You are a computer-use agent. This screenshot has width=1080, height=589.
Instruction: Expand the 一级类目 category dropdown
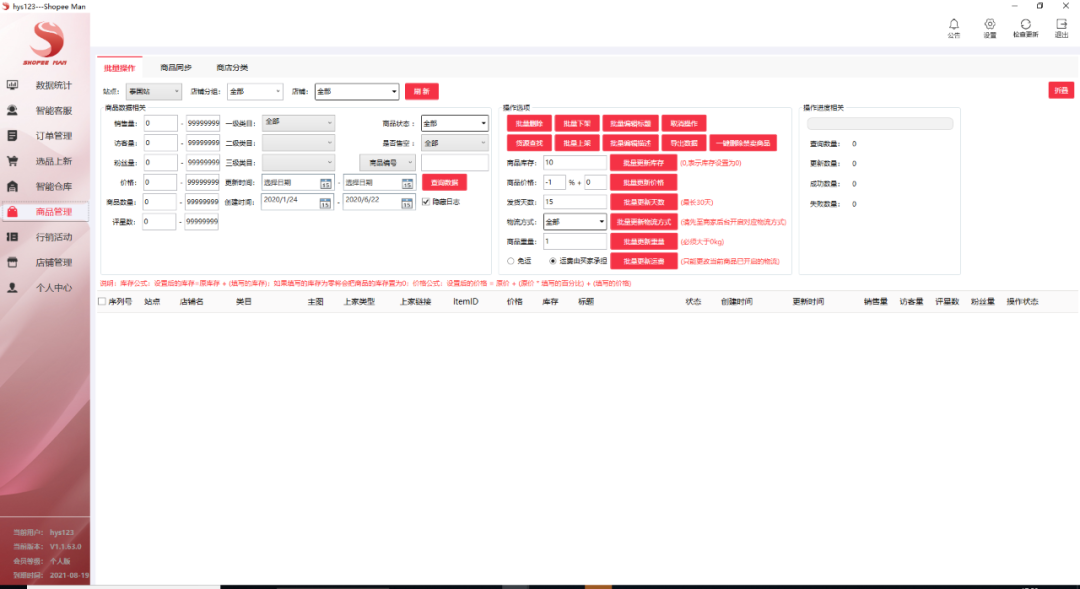coord(298,123)
